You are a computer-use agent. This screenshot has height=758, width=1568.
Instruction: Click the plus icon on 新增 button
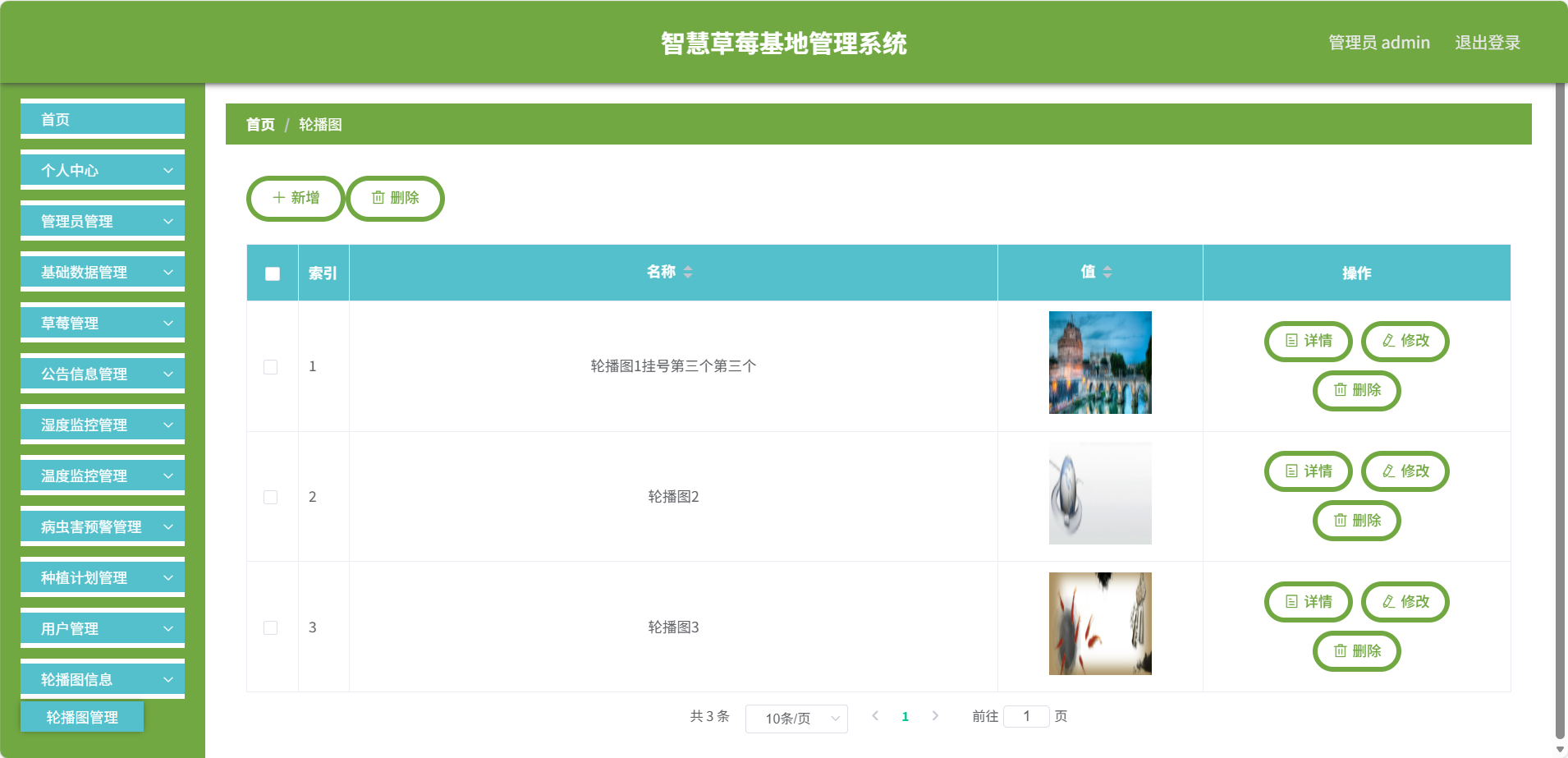(279, 198)
